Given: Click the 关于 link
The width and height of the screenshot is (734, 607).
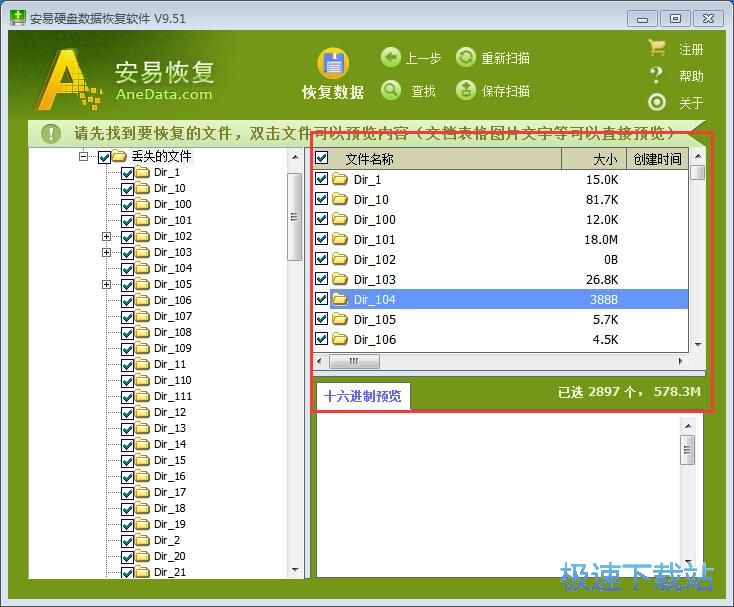Looking at the screenshot, I should (691, 102).
